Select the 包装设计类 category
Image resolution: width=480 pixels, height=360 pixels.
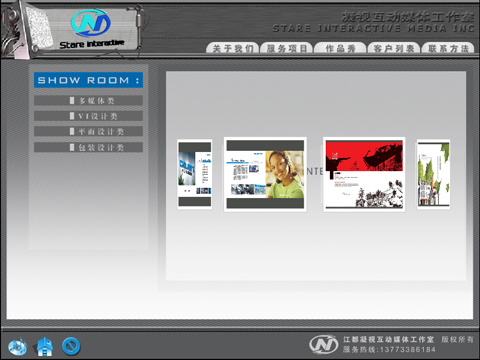(88, 147)
